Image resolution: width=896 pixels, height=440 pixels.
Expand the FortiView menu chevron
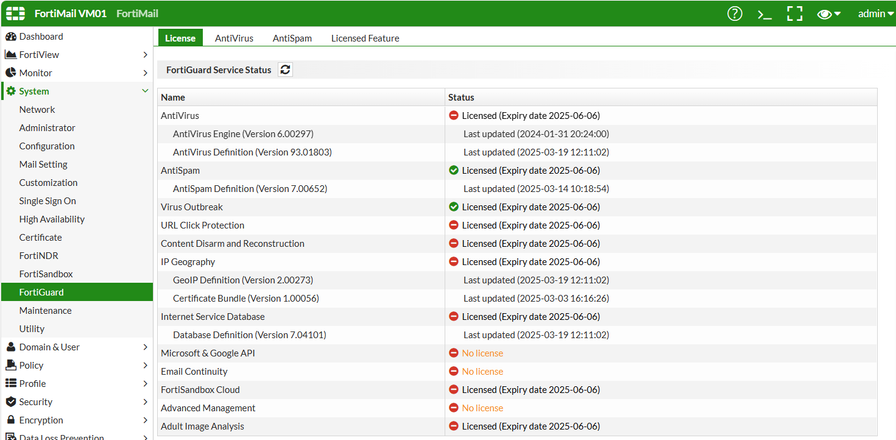tap(146, 55)
